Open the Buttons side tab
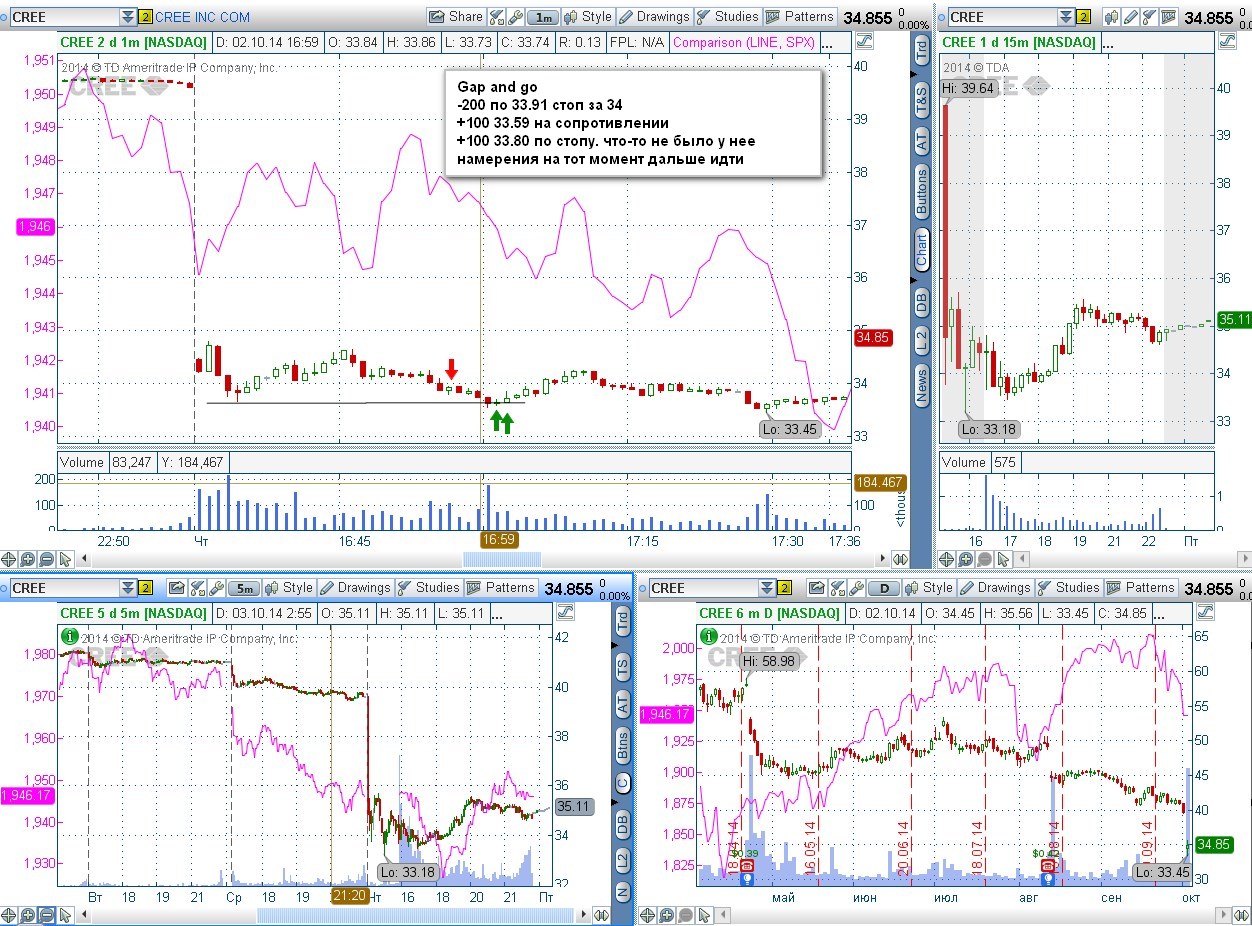This screenshot has width=1252, height=926. [x=921, y=191]
